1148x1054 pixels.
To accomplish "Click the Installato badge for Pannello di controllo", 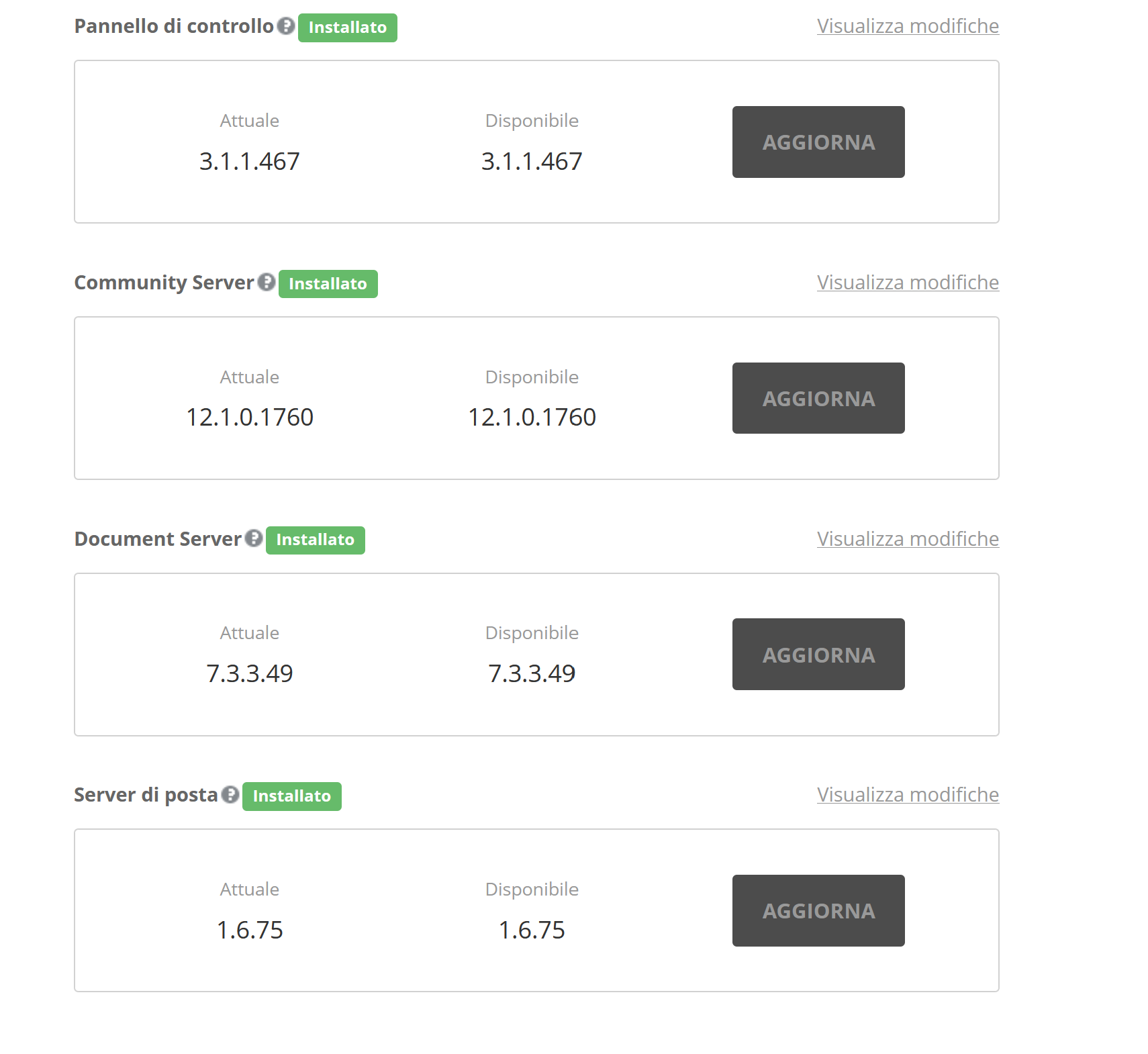I will click(x=347, y=28).
